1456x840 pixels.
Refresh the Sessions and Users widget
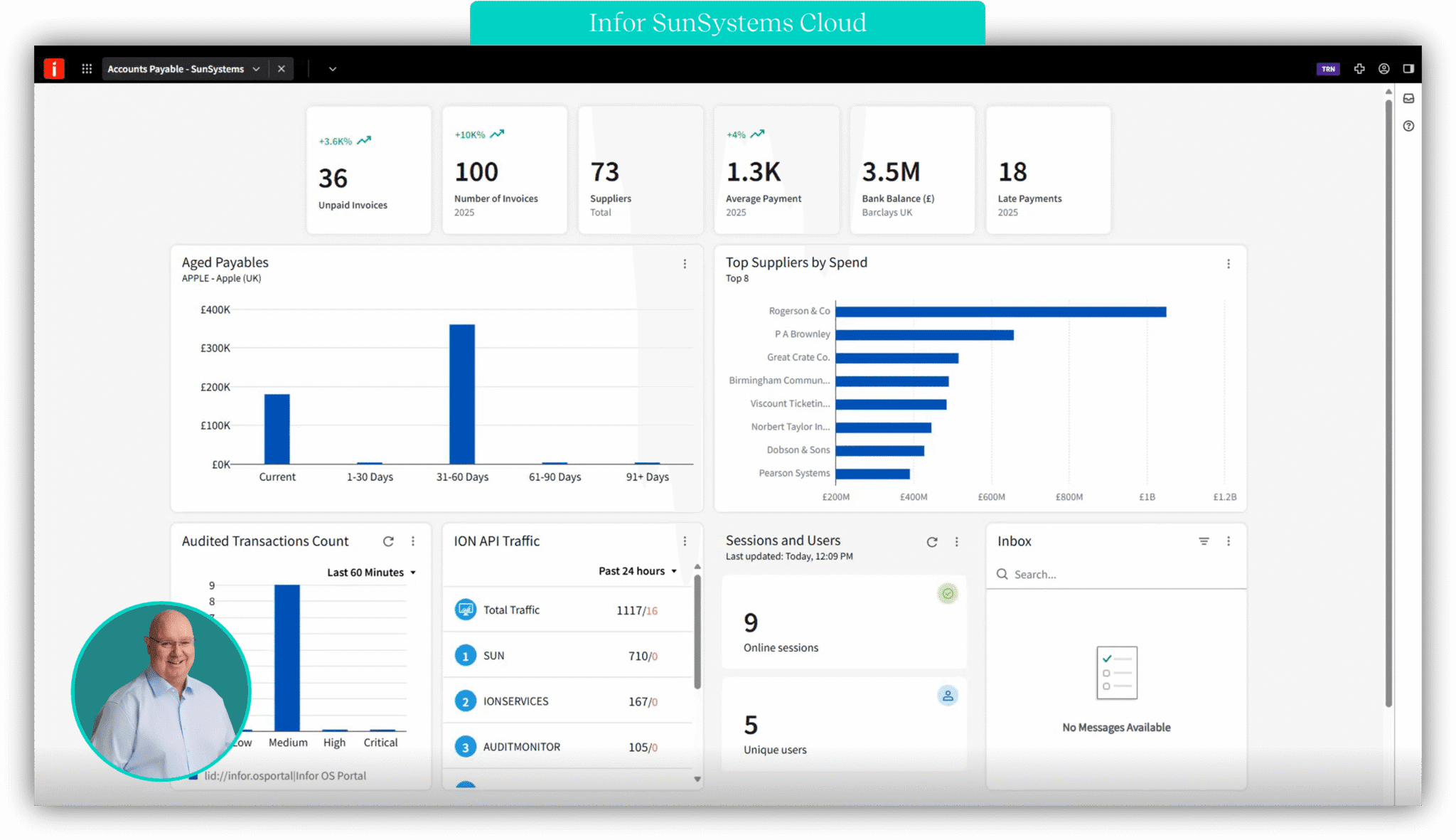click(x=932, y=542)
